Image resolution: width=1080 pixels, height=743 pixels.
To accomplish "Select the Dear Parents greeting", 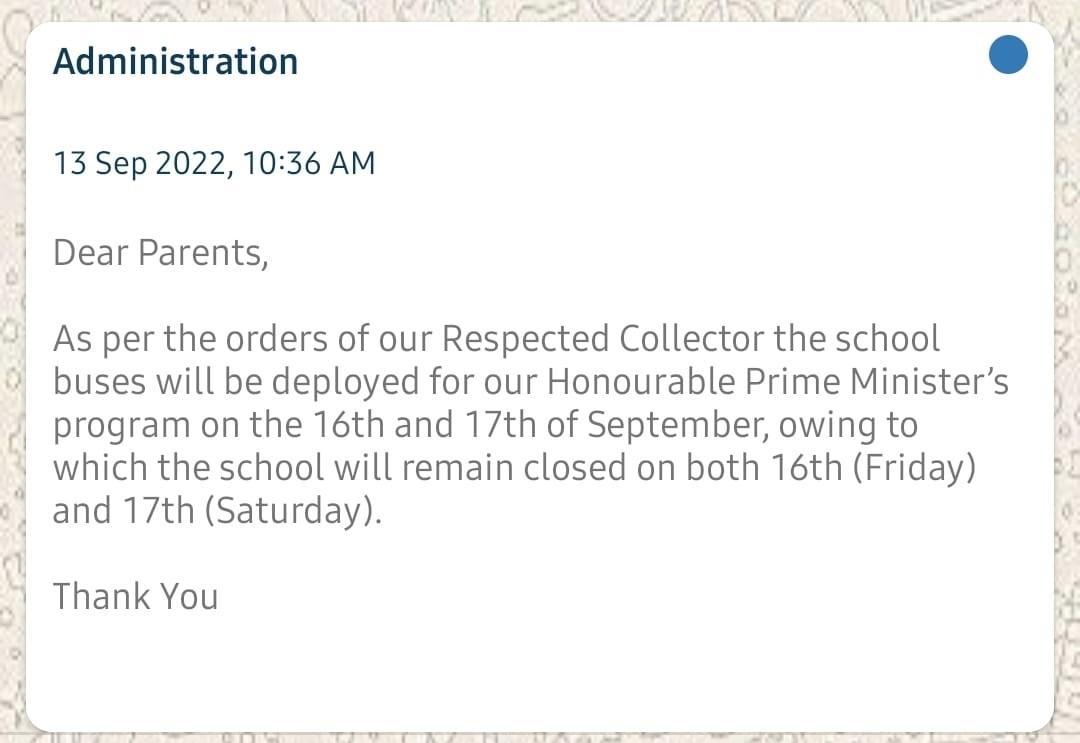I will [160, 253].
